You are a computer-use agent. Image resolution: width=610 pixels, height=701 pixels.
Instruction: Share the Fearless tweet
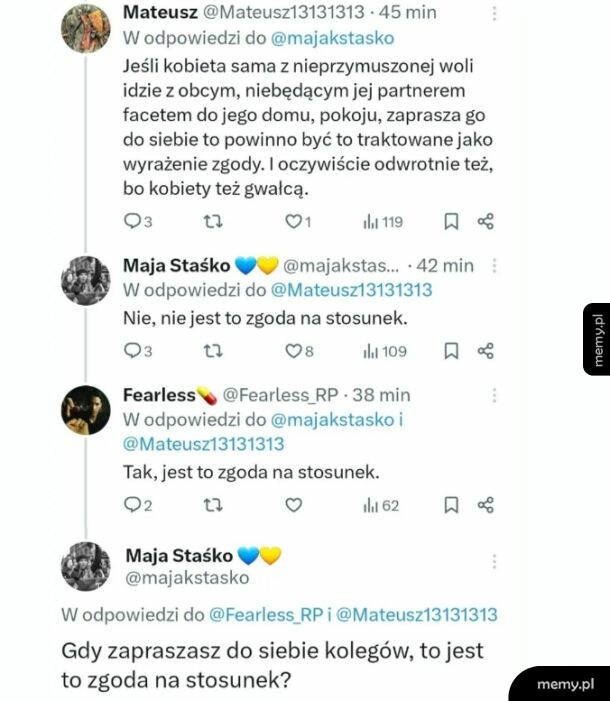[x=485, y=505]
